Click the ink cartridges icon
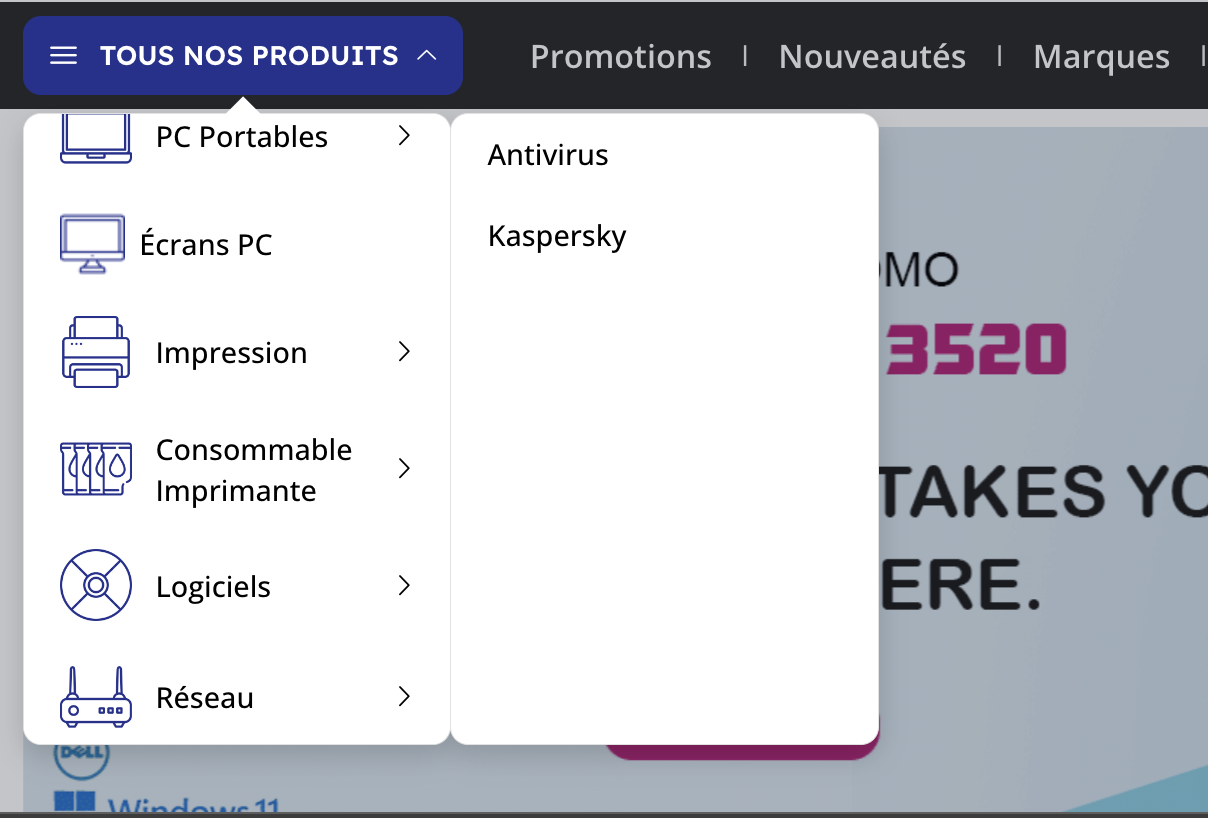Screen dimensions: 1208x818 click(x=96, y=469)
